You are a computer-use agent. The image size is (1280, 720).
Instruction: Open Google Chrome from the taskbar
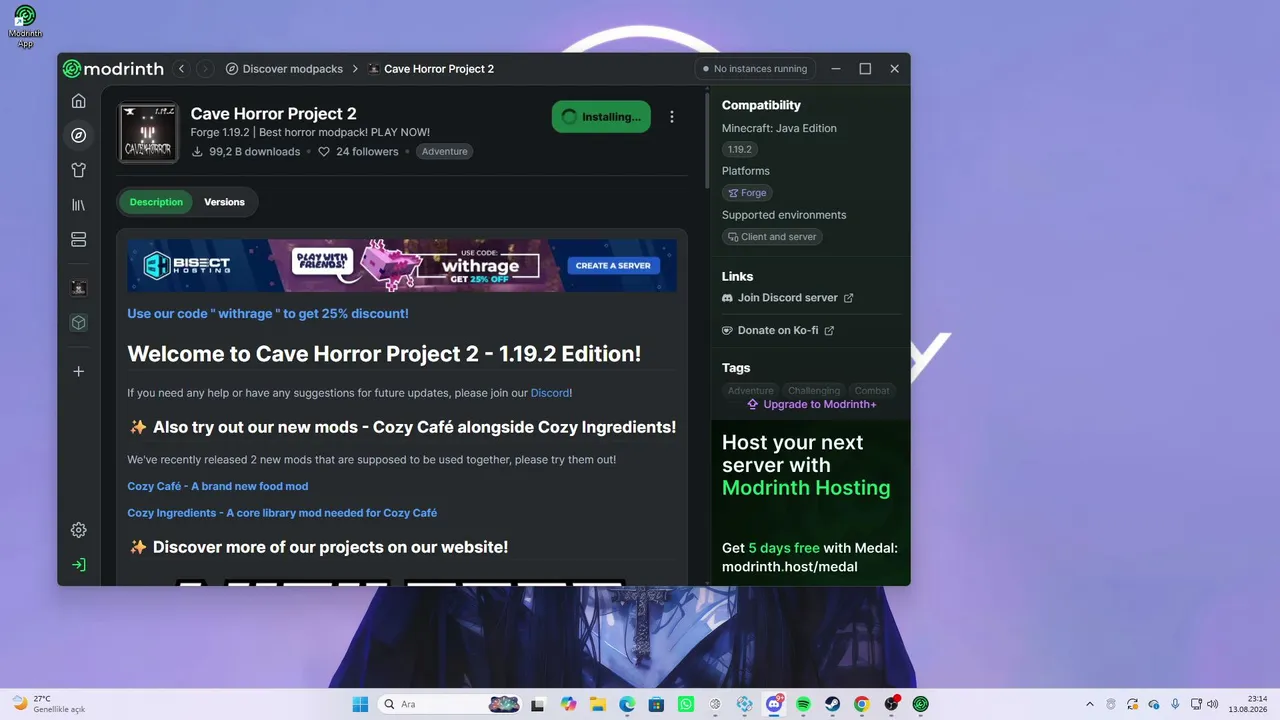[x=862, y=704]
